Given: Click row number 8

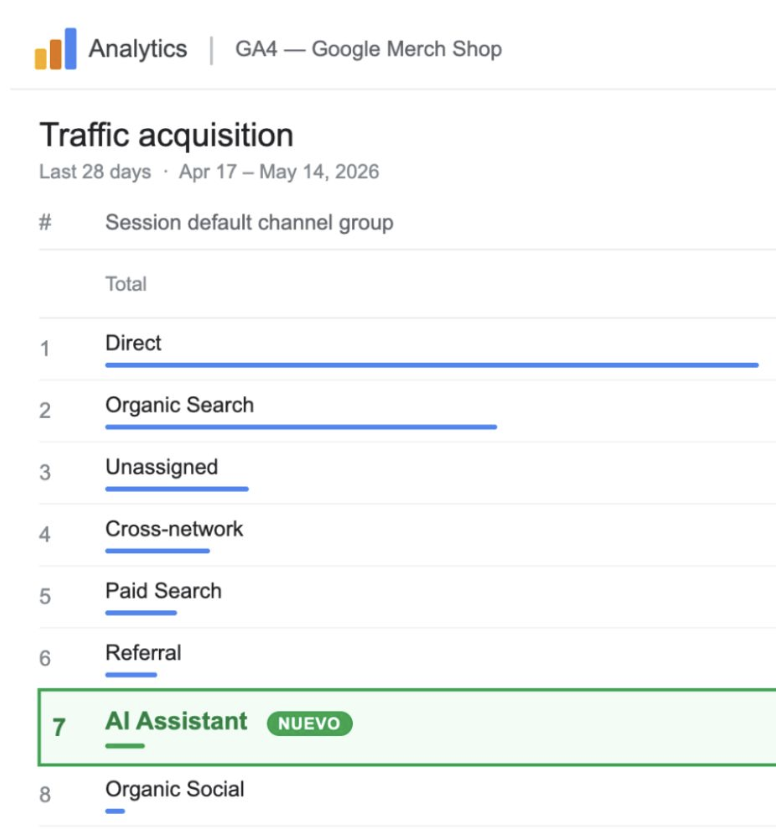Looking at the screenshot, I should [x=45, y=795].
